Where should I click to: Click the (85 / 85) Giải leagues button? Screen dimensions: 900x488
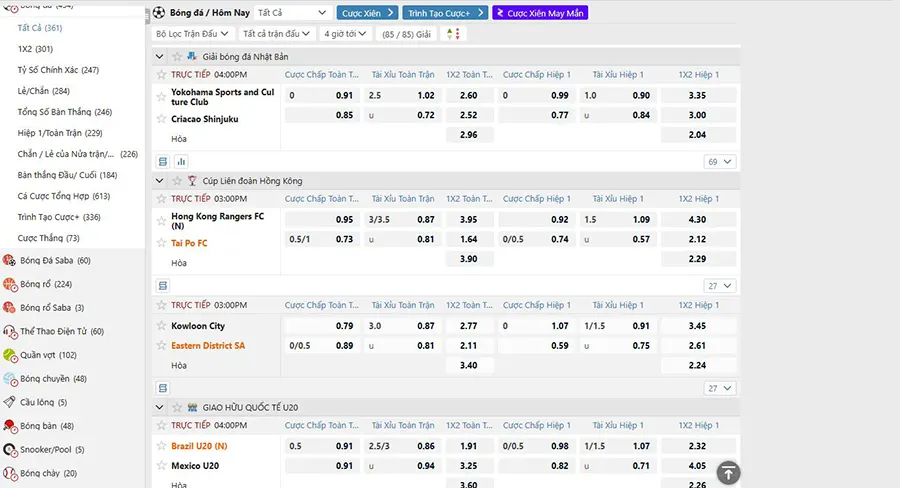pyautogui.click(x=406, y=34)
